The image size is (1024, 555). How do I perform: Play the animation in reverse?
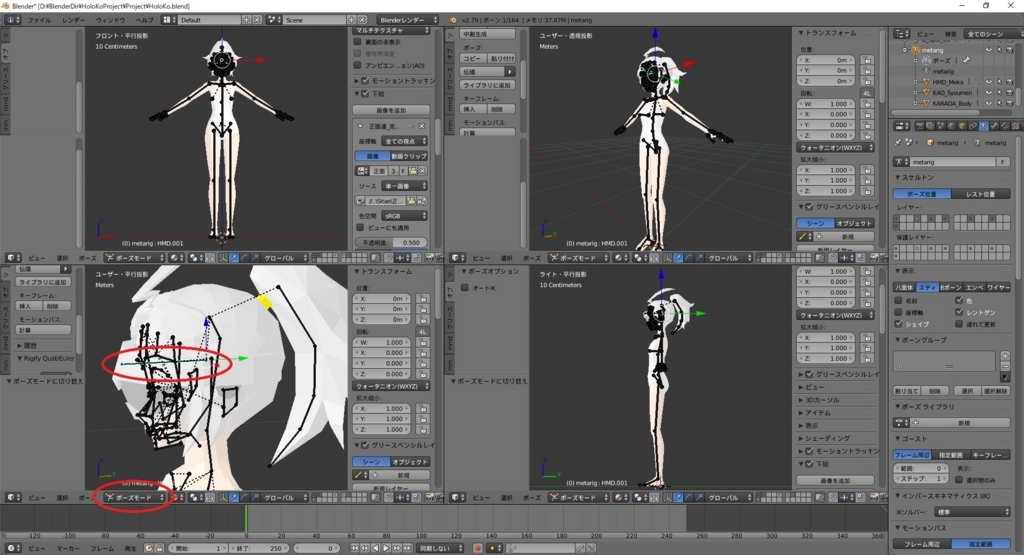coord(376,548)
